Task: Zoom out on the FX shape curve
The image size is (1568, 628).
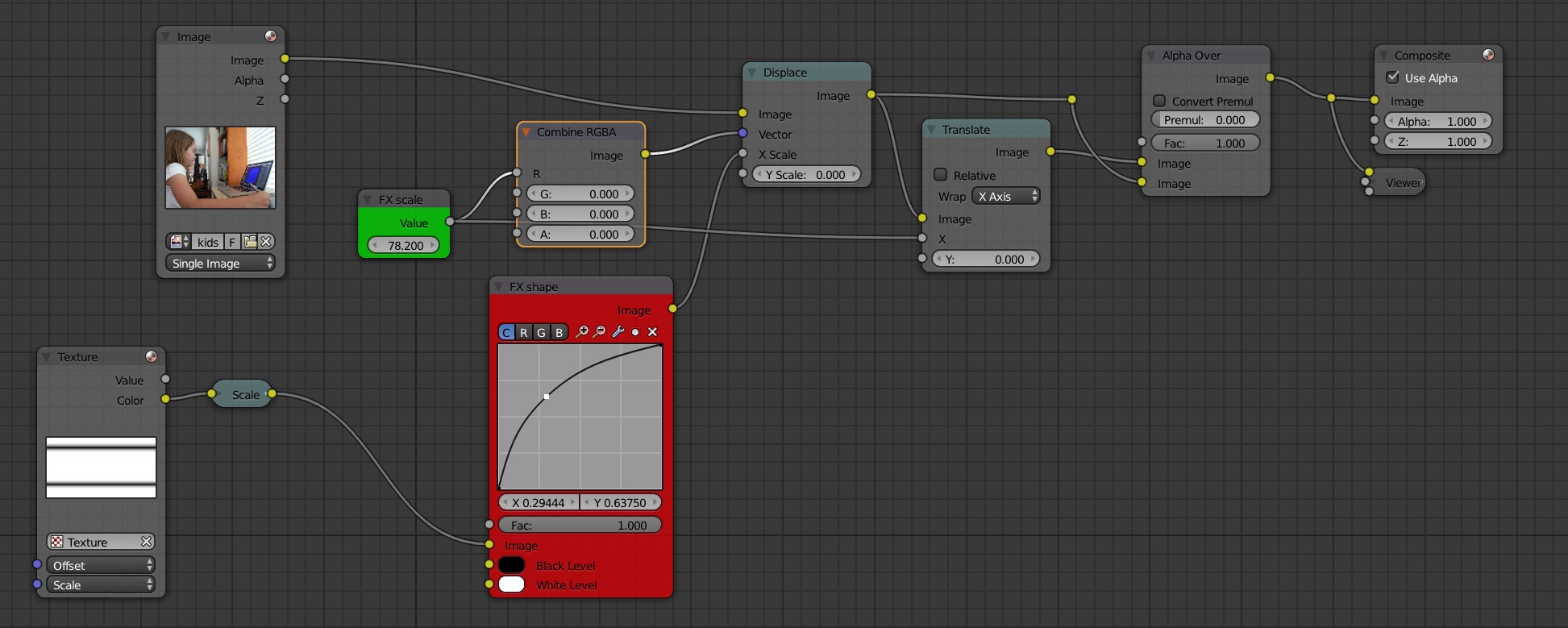Action: coord(600,332)
